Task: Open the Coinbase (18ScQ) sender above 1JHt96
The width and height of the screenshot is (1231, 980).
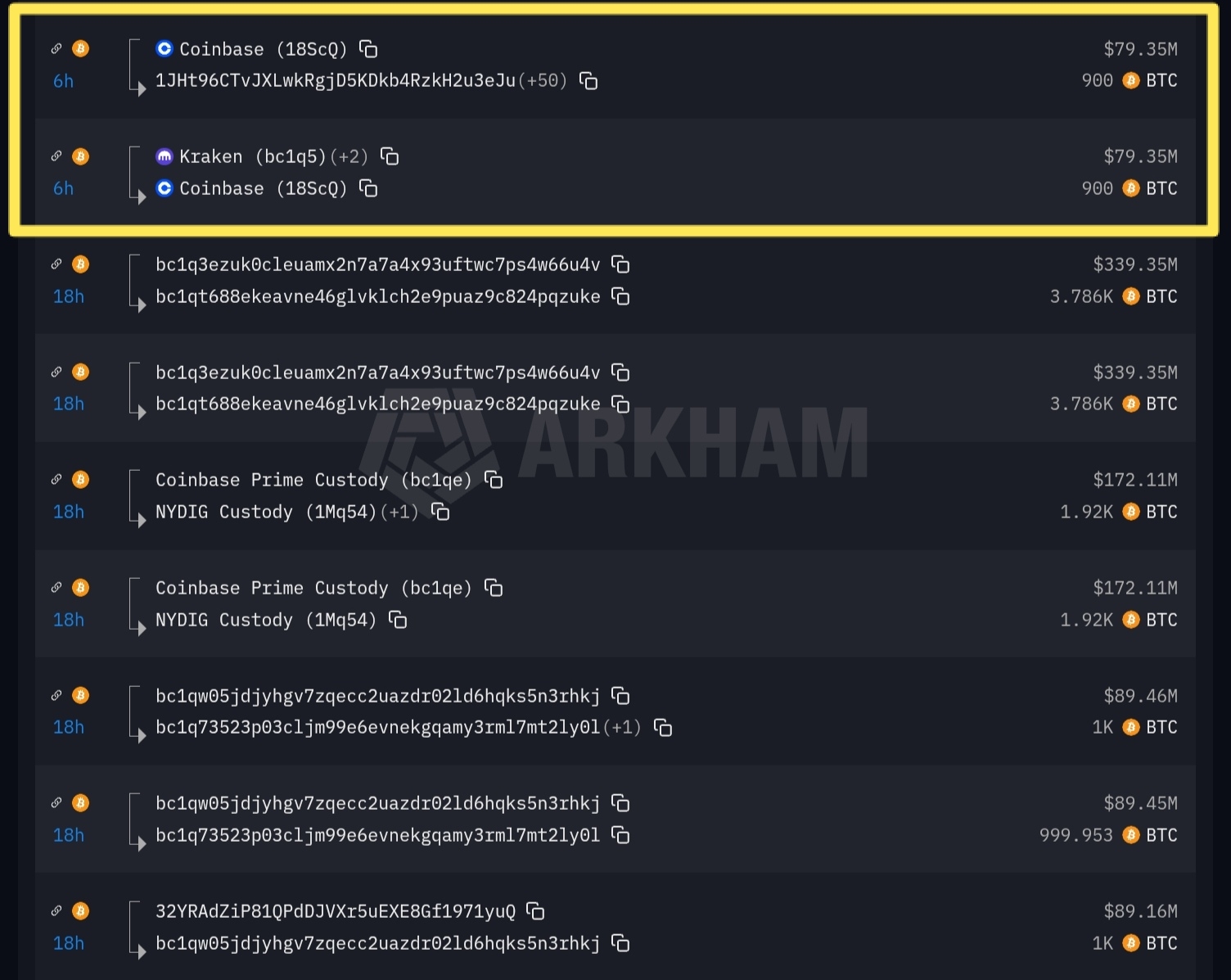Action: point(264,49)
